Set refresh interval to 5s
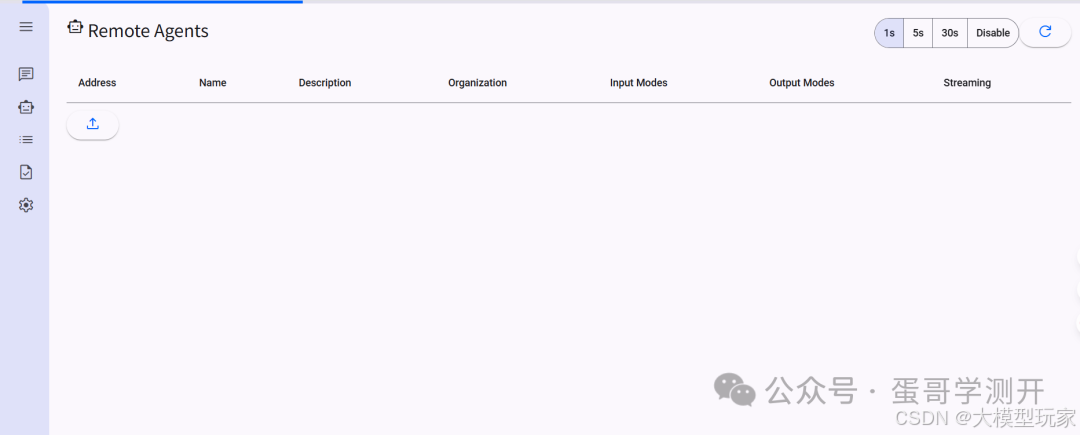This screenshot has height=435, width=1080. coord(918,33)
